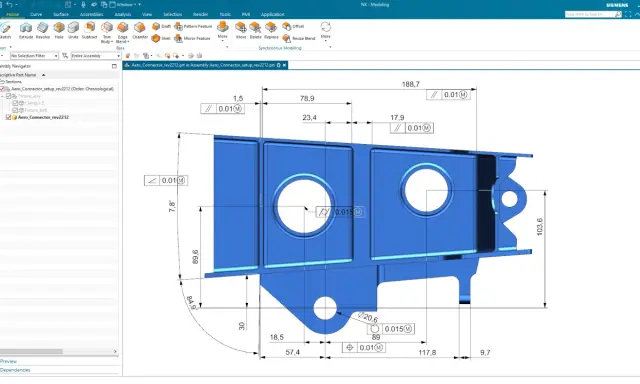
Task: Select the Resize Blend tool
Action: 299,38
